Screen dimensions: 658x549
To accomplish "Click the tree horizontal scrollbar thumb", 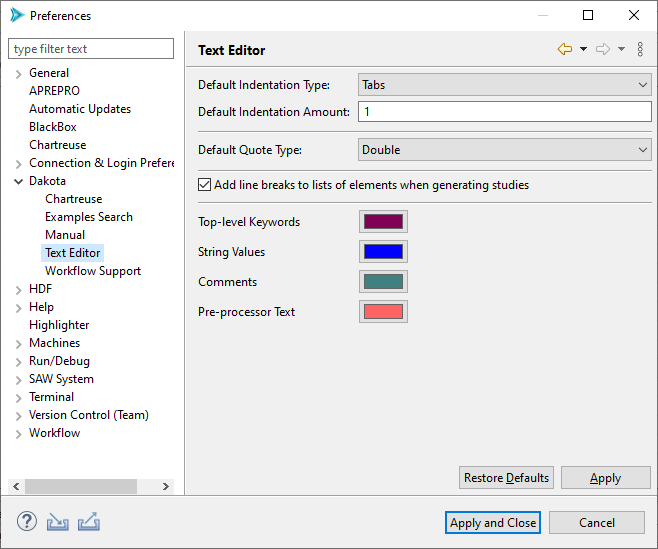I will pos(81,486).
